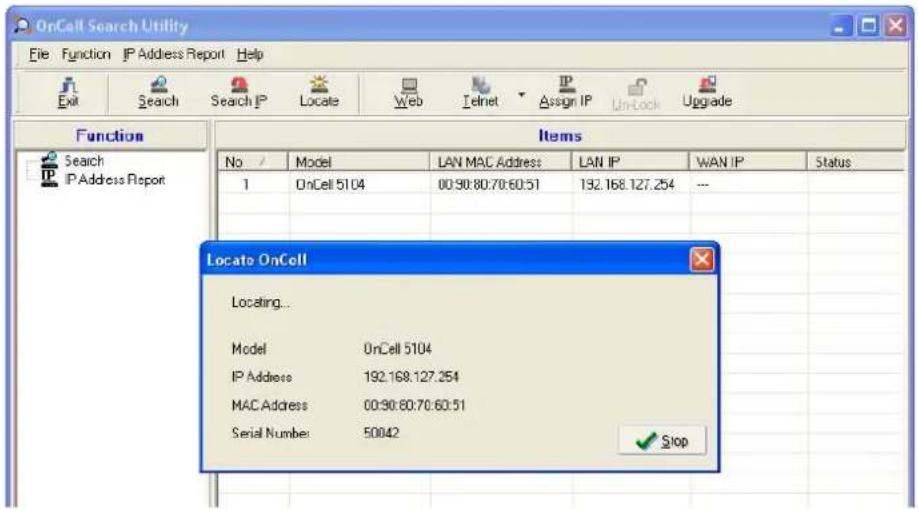Select the OnCell 5104 row in Items

(x=561, y=185)
